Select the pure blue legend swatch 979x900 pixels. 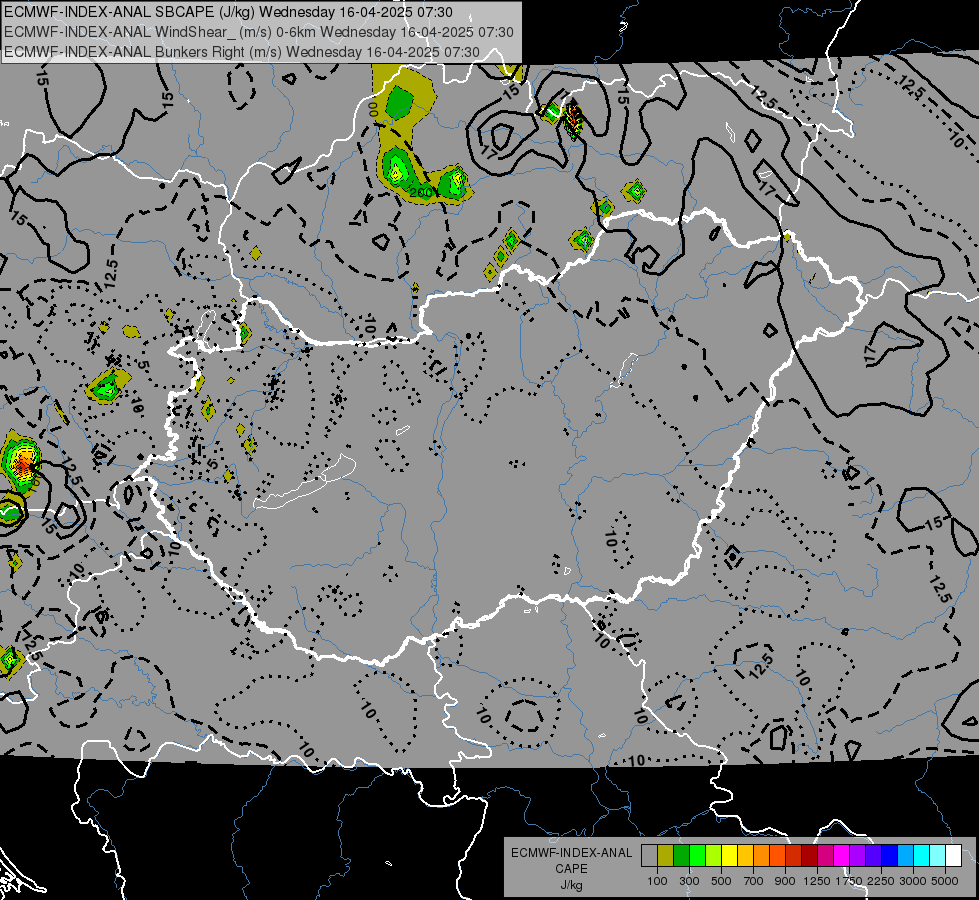click(889, 856)
